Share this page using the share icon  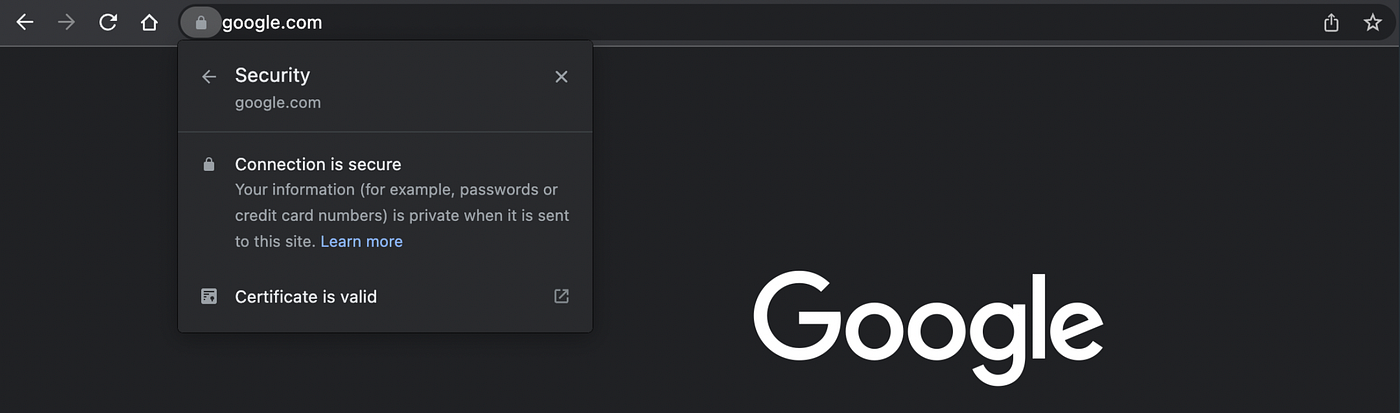pos(1331,22)
